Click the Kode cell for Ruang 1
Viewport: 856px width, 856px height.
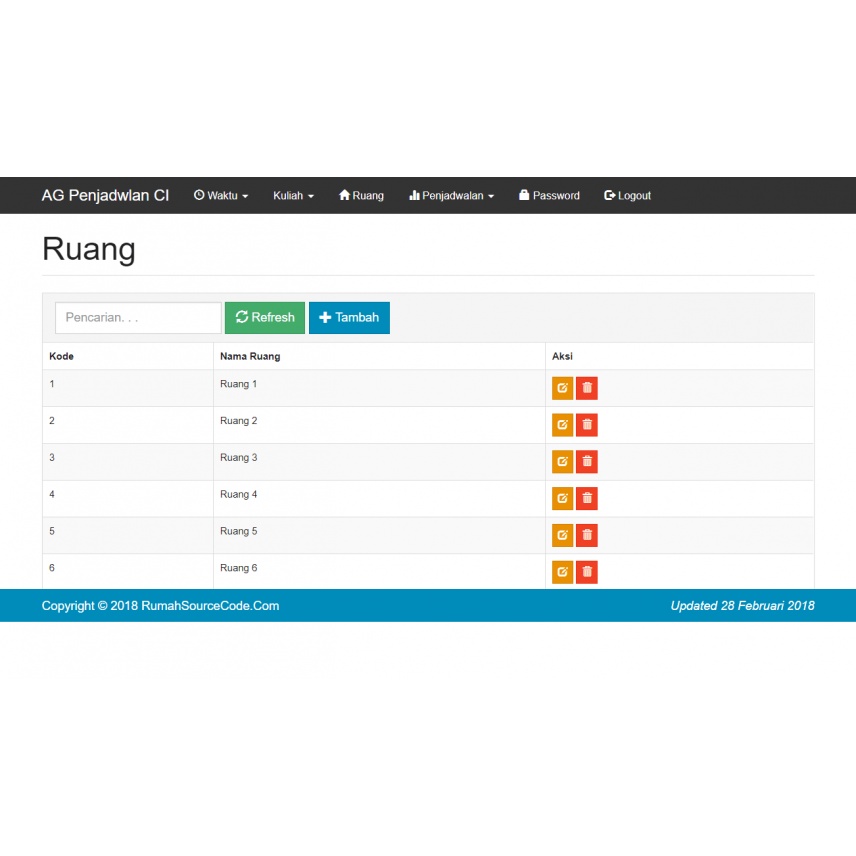[128, 388]
